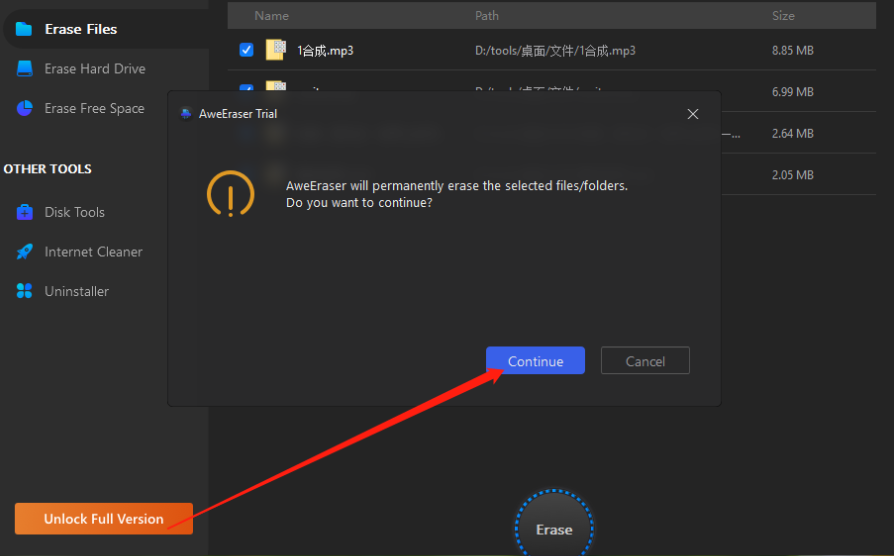Close the AweEraser Trial dialog
The width and height of the screenshot is (894, 556).
pos(693,114)
